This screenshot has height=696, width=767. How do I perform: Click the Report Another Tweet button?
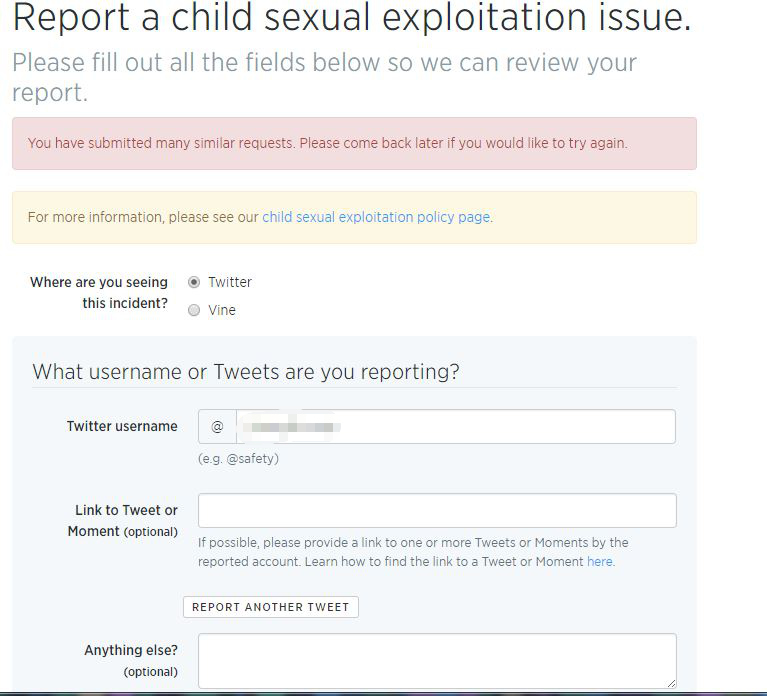(271, 607)
